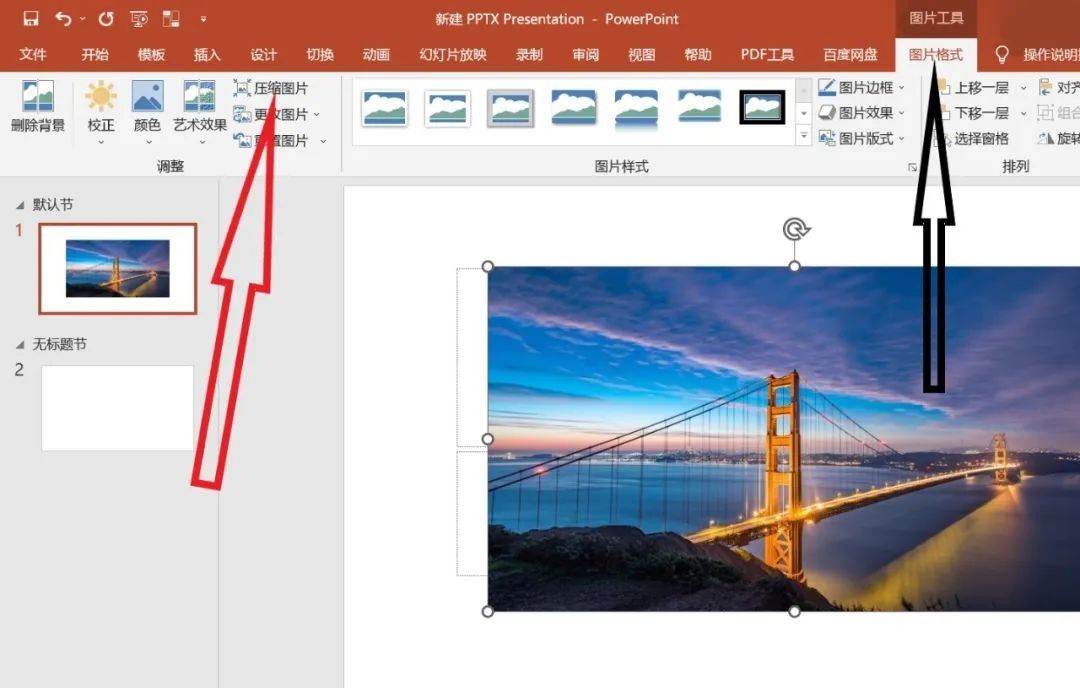Screen dimensions: 1080x688
Task: Undo the last action
Action: [63, 19]
